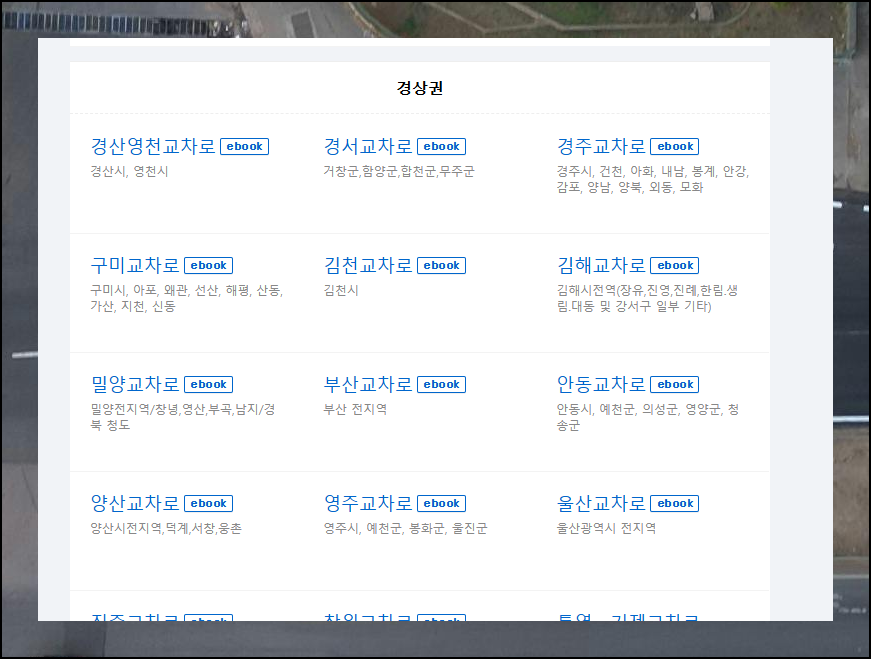Viewport: 871px width, 659px height.
Task: Click the 구미시, 아포, 왜관 area description
Action: coord(187,298)
